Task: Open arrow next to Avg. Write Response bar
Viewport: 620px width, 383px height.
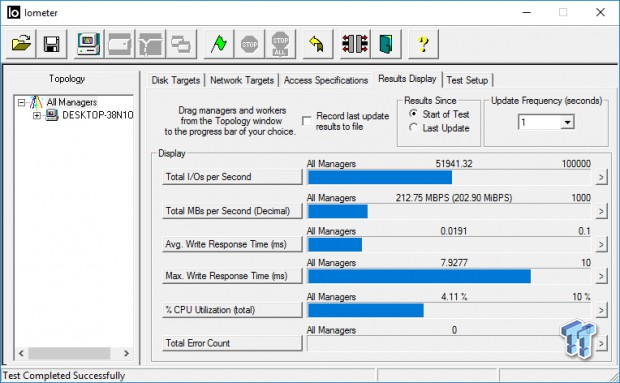Action: click(x=601, y=244)
